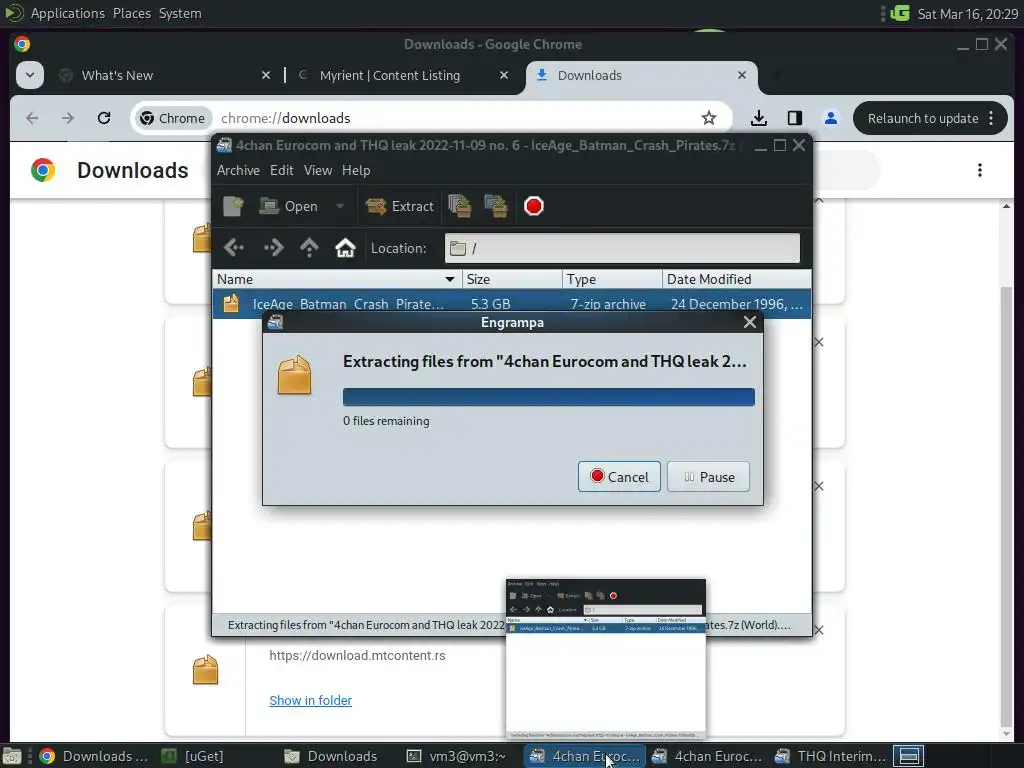Viewport: 1024px width, 768px height.
Task: Pause the extraction
Action: pos(709,477)
